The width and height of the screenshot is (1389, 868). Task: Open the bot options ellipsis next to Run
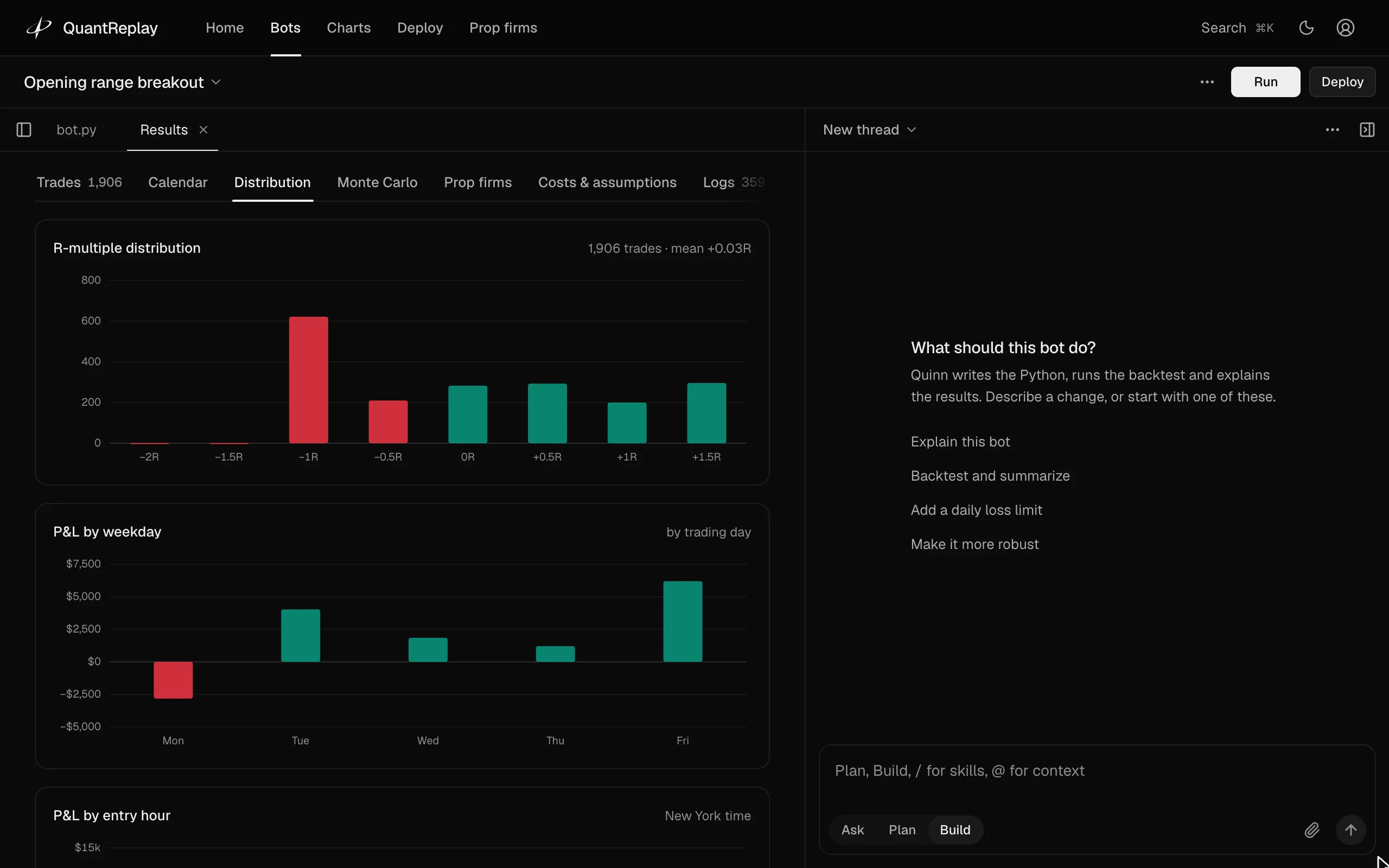pyautogui.click(x=1207, y=81)
